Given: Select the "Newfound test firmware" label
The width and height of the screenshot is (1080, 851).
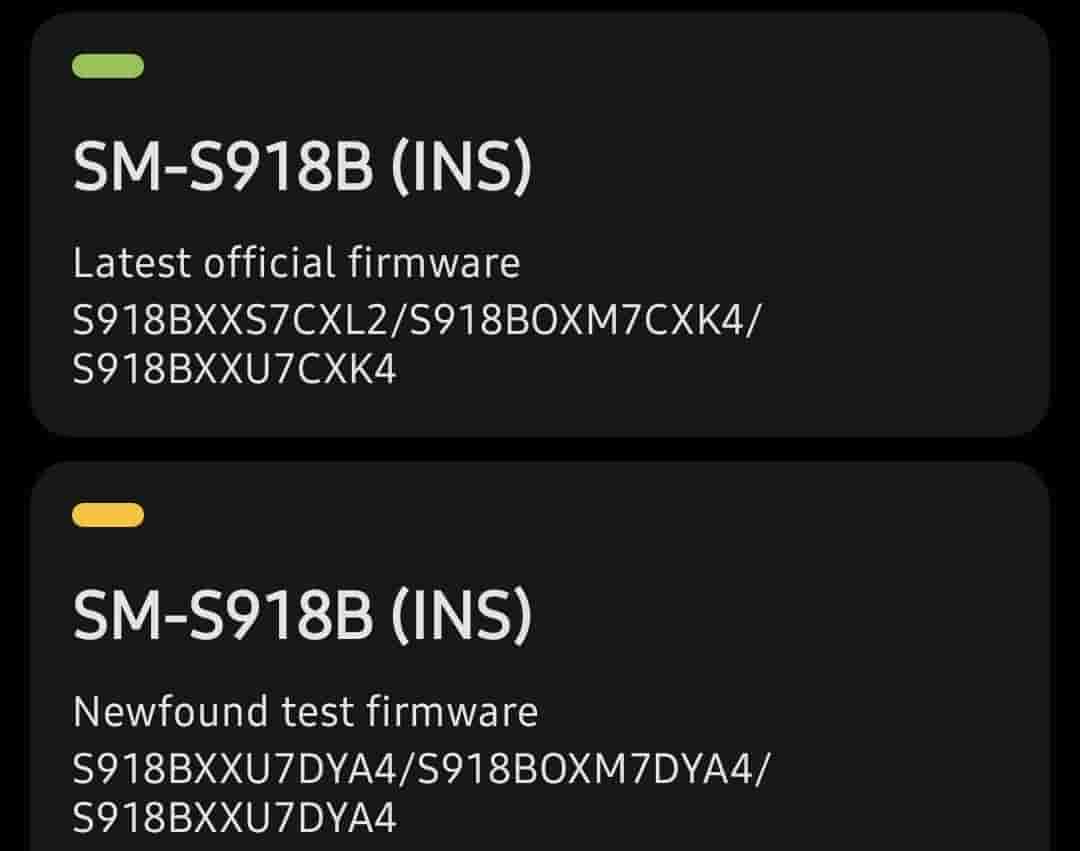Looking at the screenshot, I should pyautogui.click(x=305, y=713).
